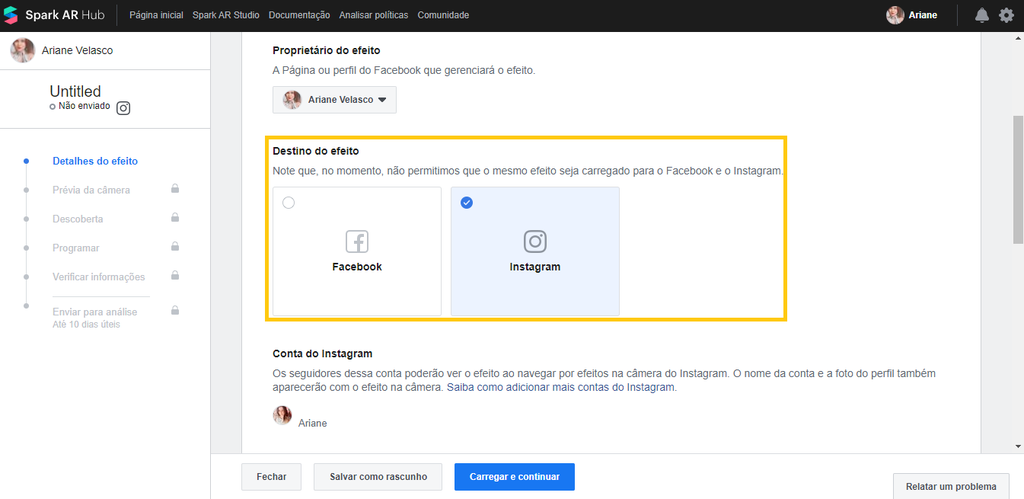This screenshot has height=499, width=1024.
Task: Open the notifications bell
Action: pyautogui.click(x=982, y=15)
